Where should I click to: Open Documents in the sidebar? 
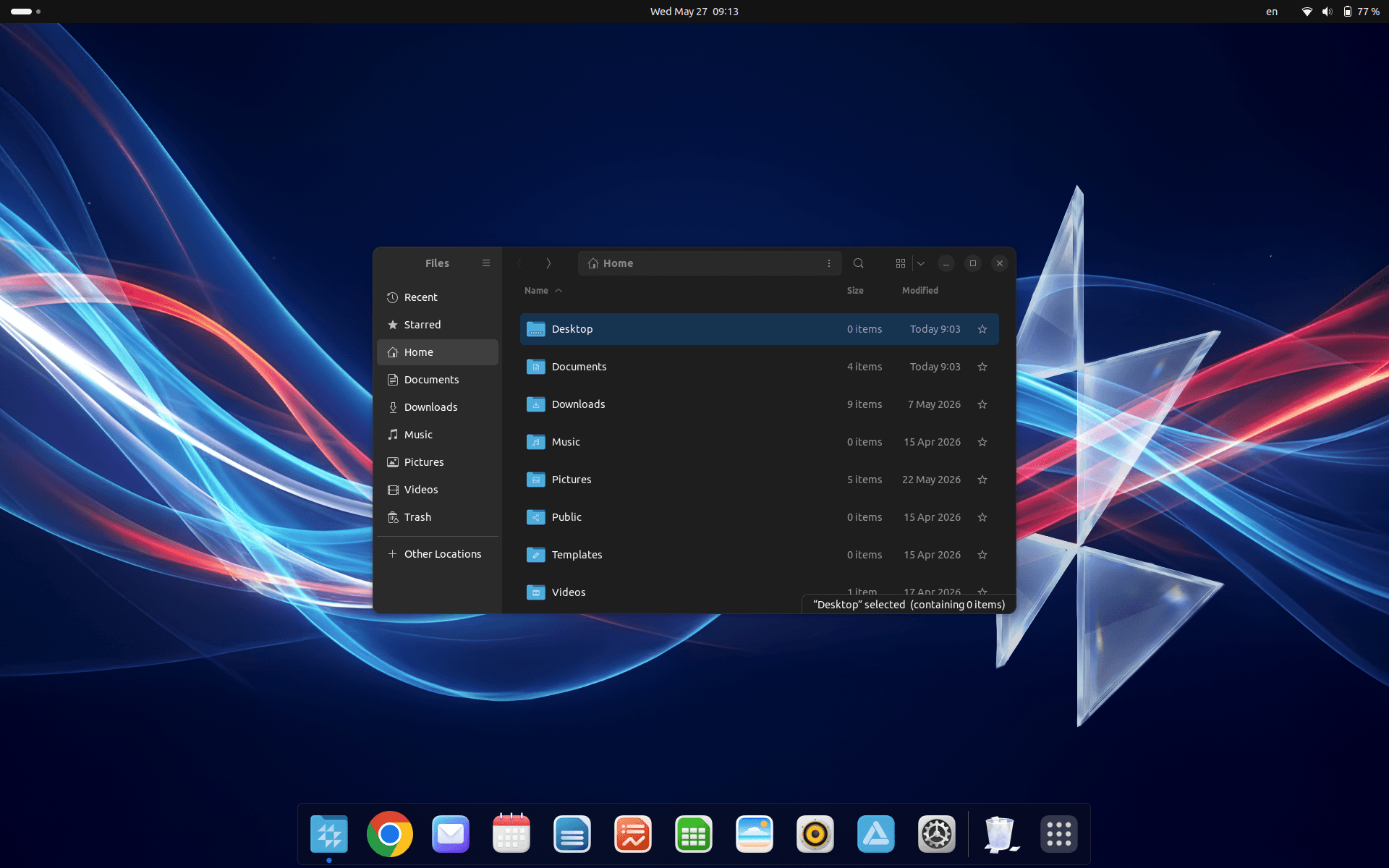tap(438, 380)
